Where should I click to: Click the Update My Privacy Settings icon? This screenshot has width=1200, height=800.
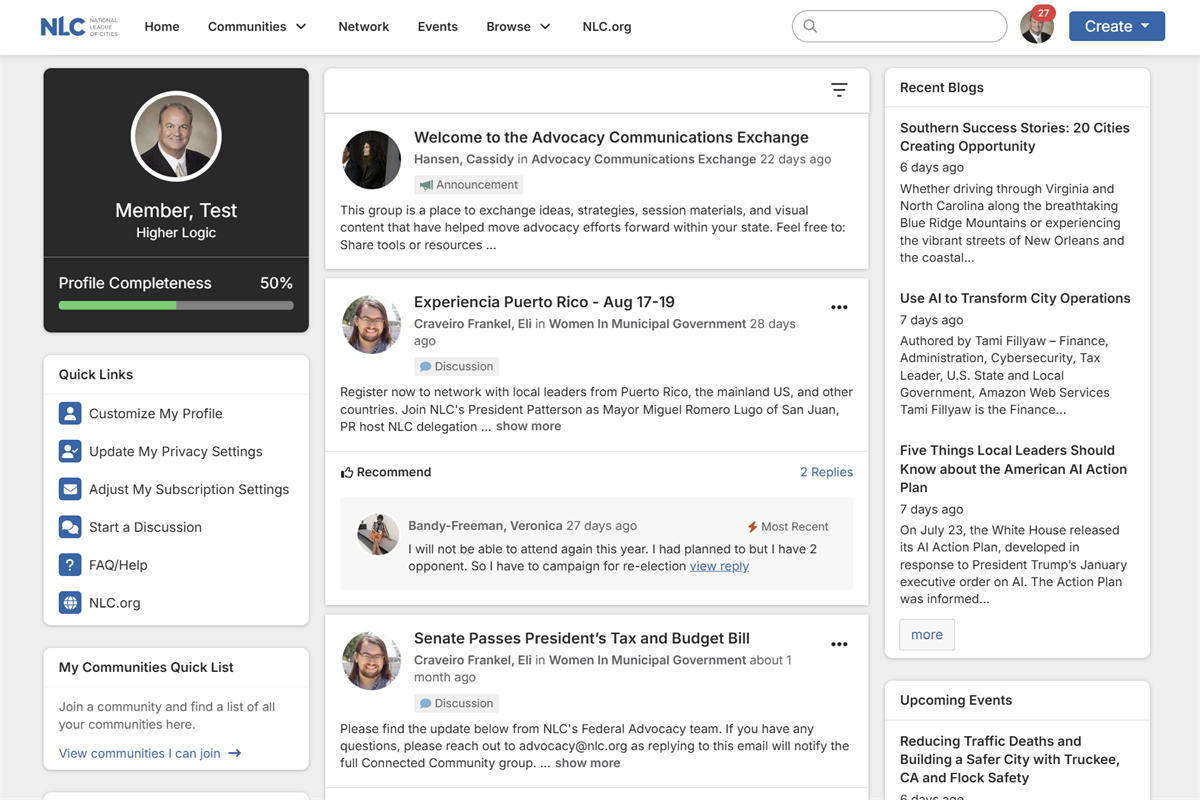[x=70, y=451]
